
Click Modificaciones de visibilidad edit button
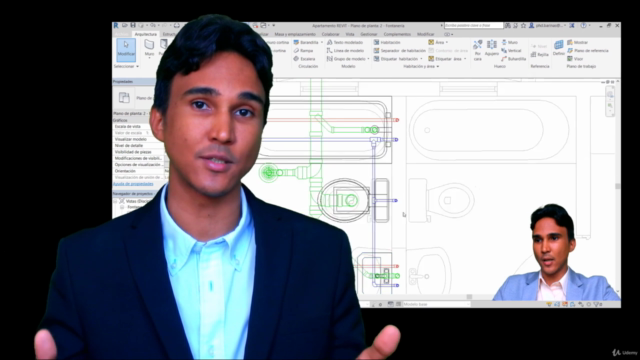pos(166,158)
